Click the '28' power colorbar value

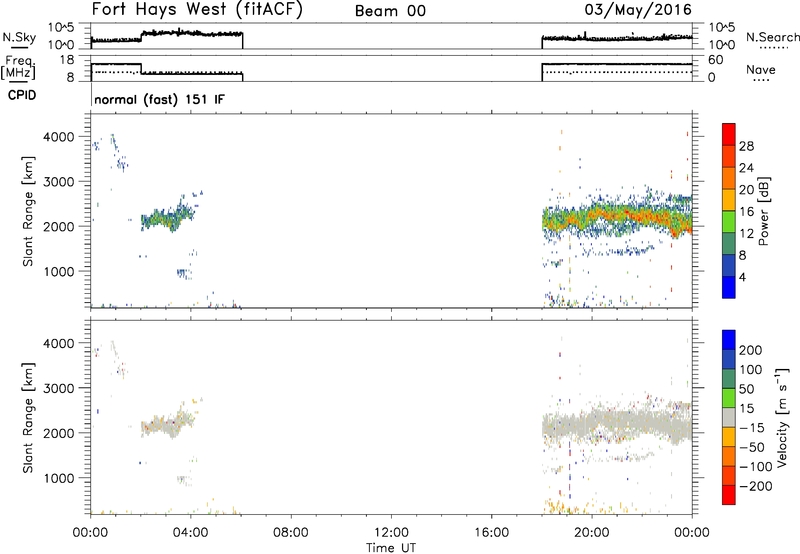(746, 146)
